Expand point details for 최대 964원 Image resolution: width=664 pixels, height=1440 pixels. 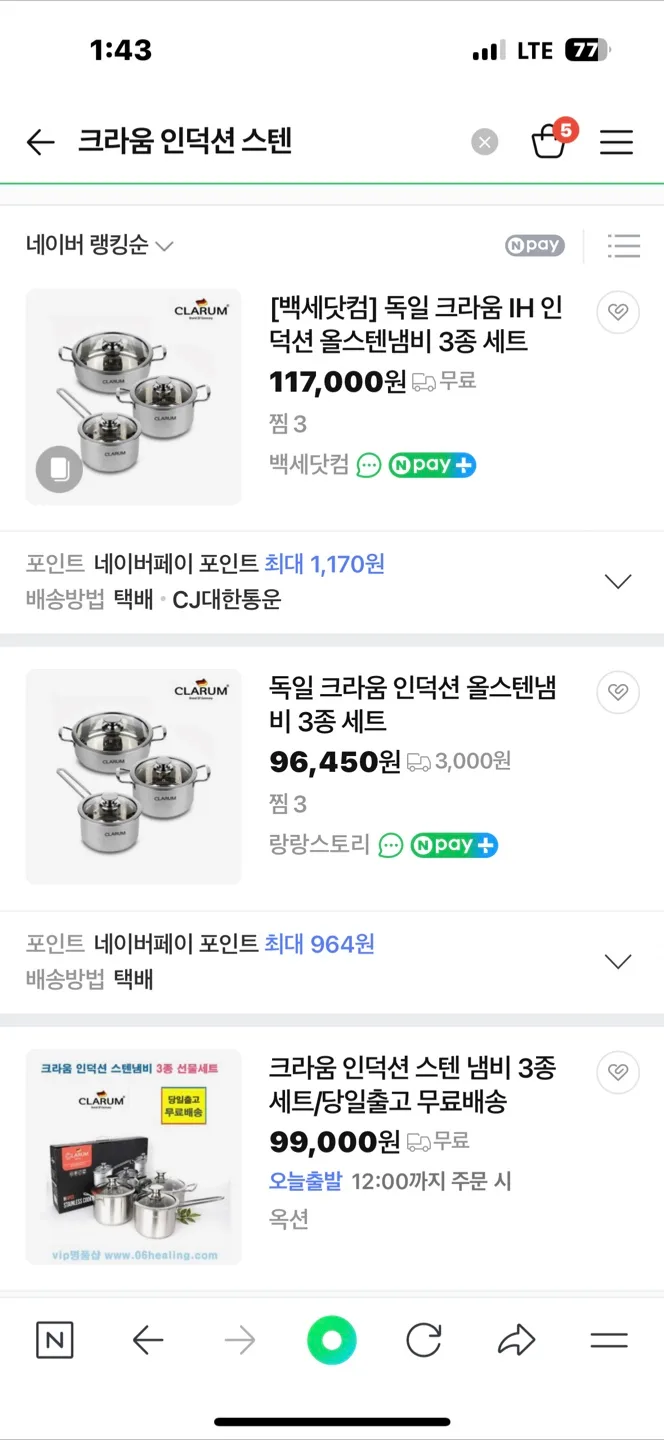coord(618,961)
